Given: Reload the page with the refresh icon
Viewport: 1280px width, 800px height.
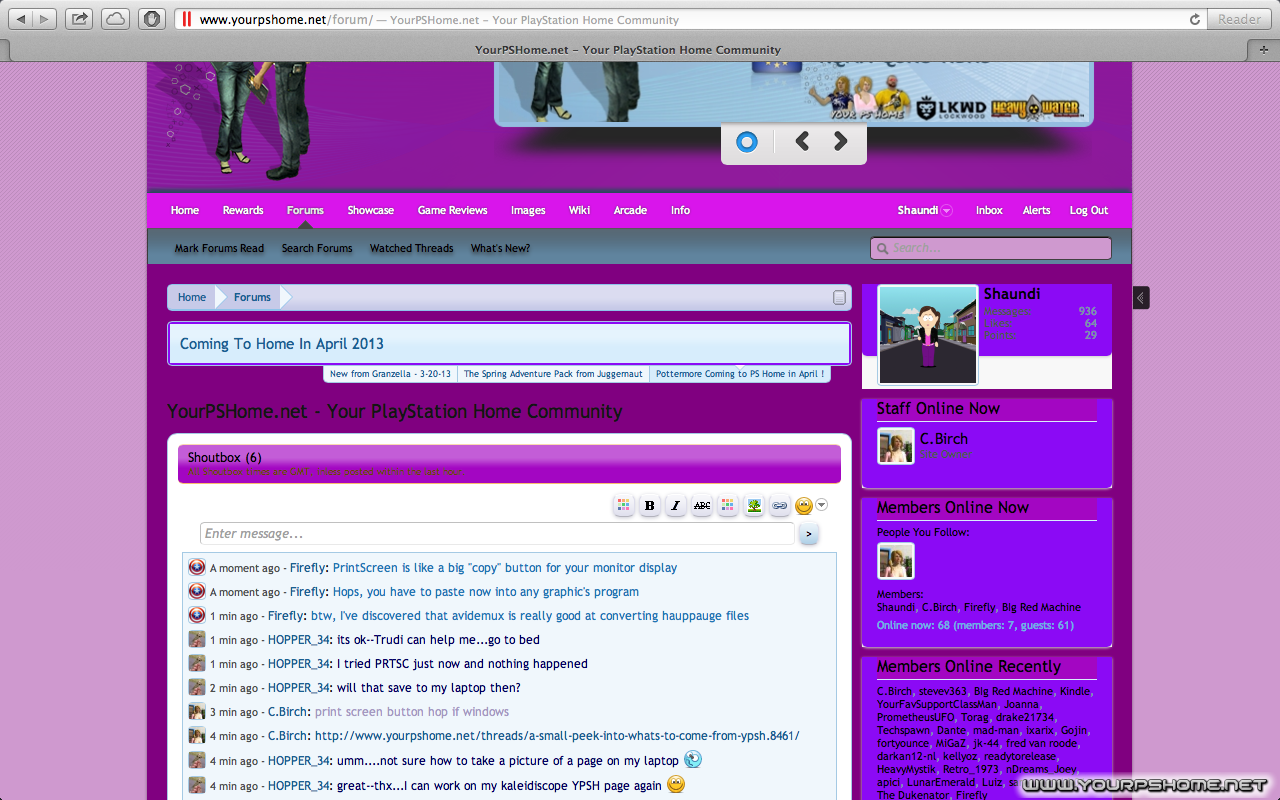Looking at the screenshot, I should [1194, 19].
